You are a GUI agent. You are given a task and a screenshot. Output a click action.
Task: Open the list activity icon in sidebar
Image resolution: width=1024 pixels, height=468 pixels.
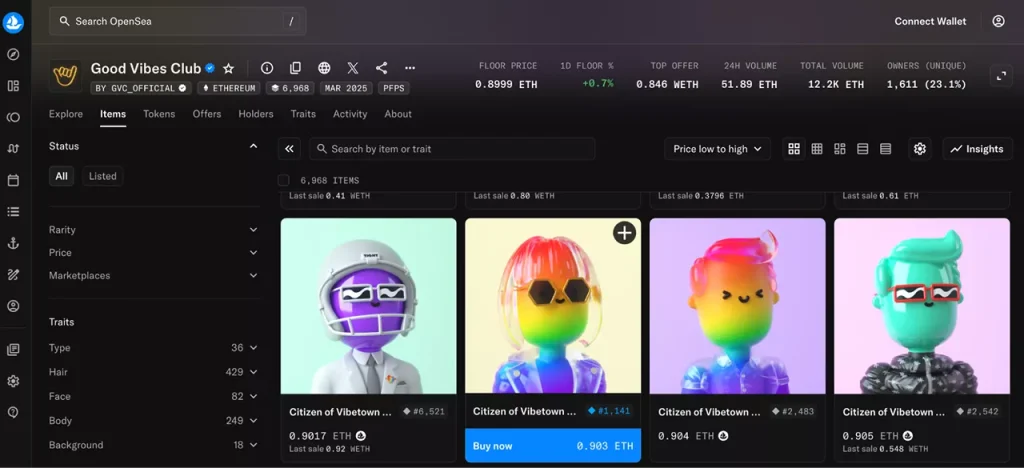click(x=13, y=211)
